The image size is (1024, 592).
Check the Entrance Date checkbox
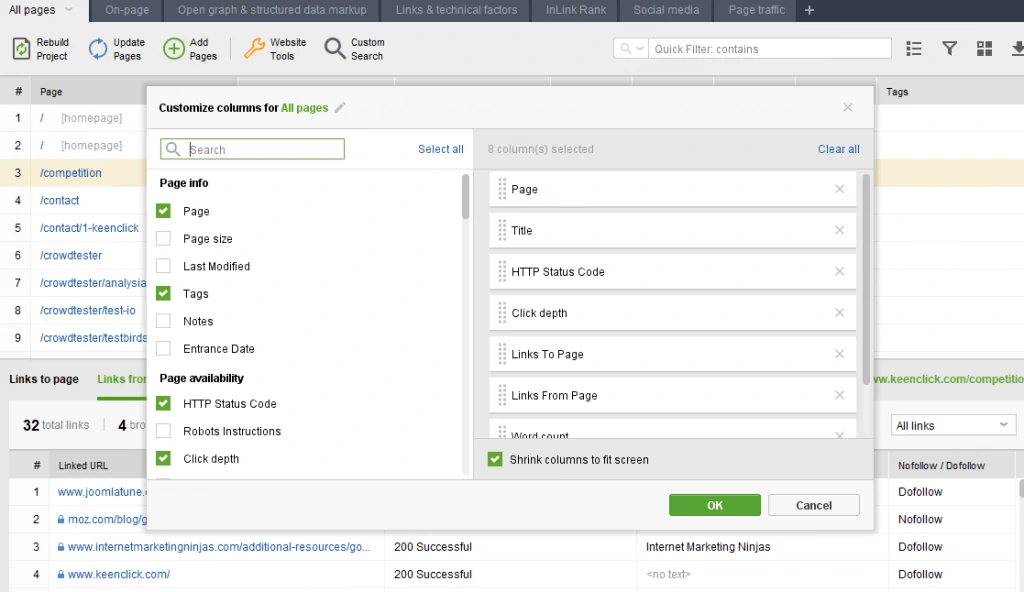(x=163, y=348)
